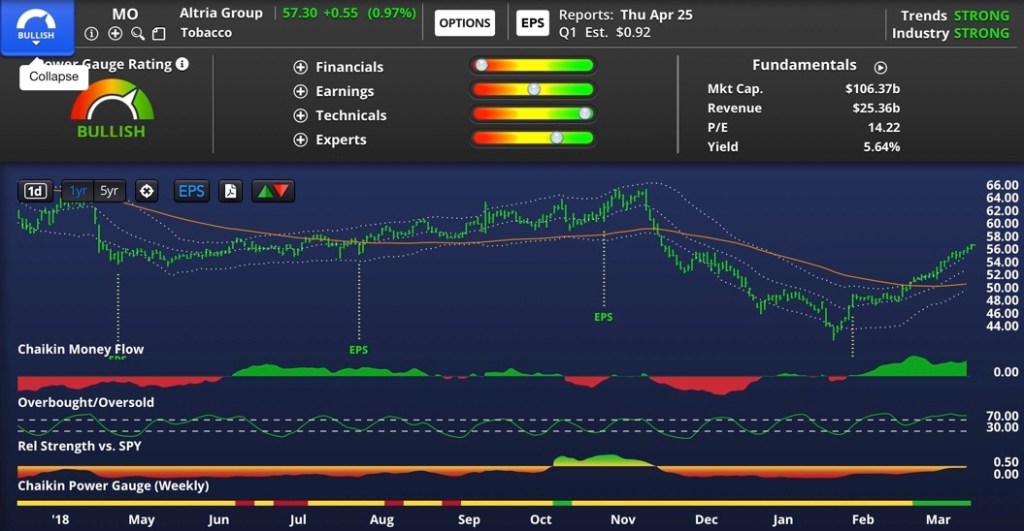Click the Experts rating slider bar
Image resolution: width=1024 pixels, height=531 pixels.
coord(532,138)
